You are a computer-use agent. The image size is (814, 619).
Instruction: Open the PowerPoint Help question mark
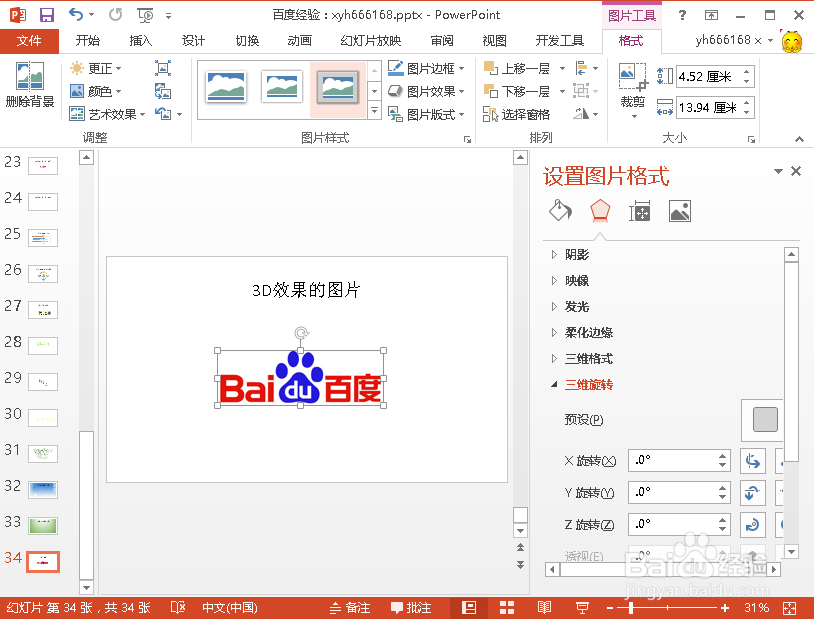[x=682, y=15]
